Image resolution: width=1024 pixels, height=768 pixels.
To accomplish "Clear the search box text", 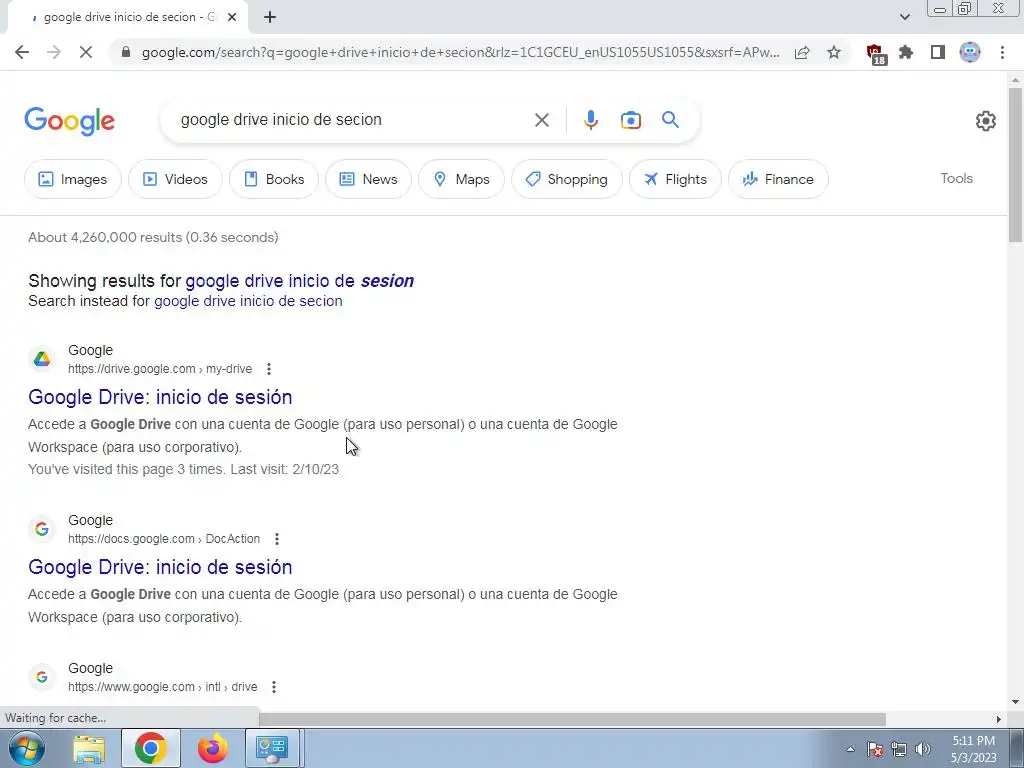I will (541, 120).
